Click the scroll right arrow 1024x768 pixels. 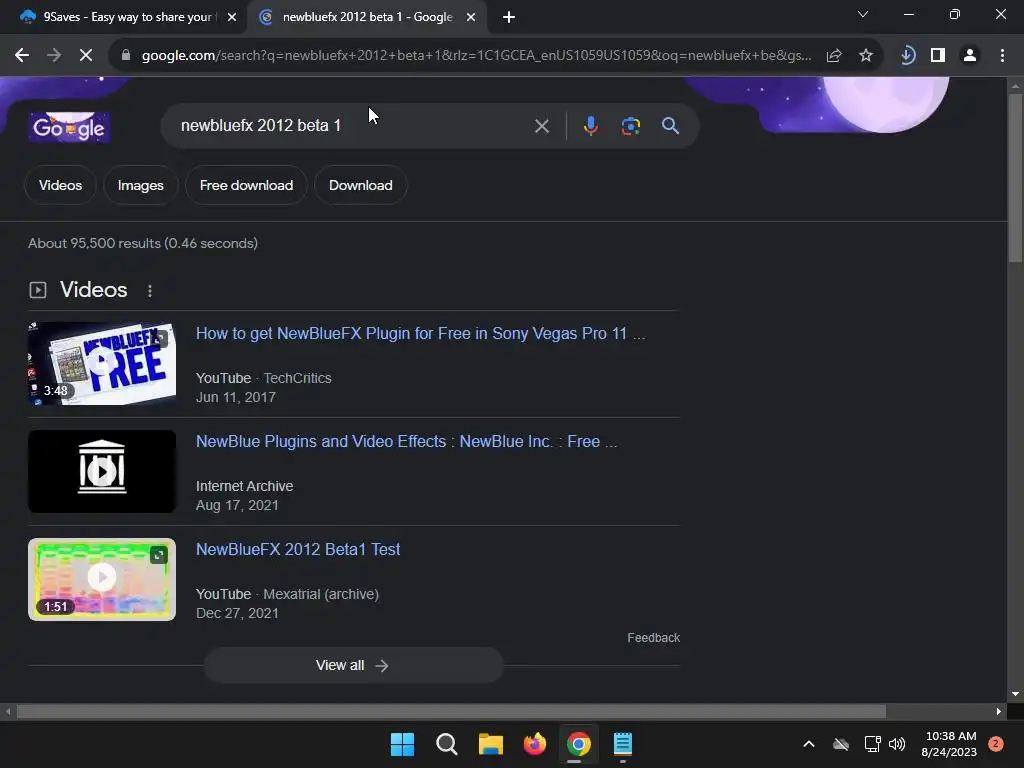click(x=999, y=711)
